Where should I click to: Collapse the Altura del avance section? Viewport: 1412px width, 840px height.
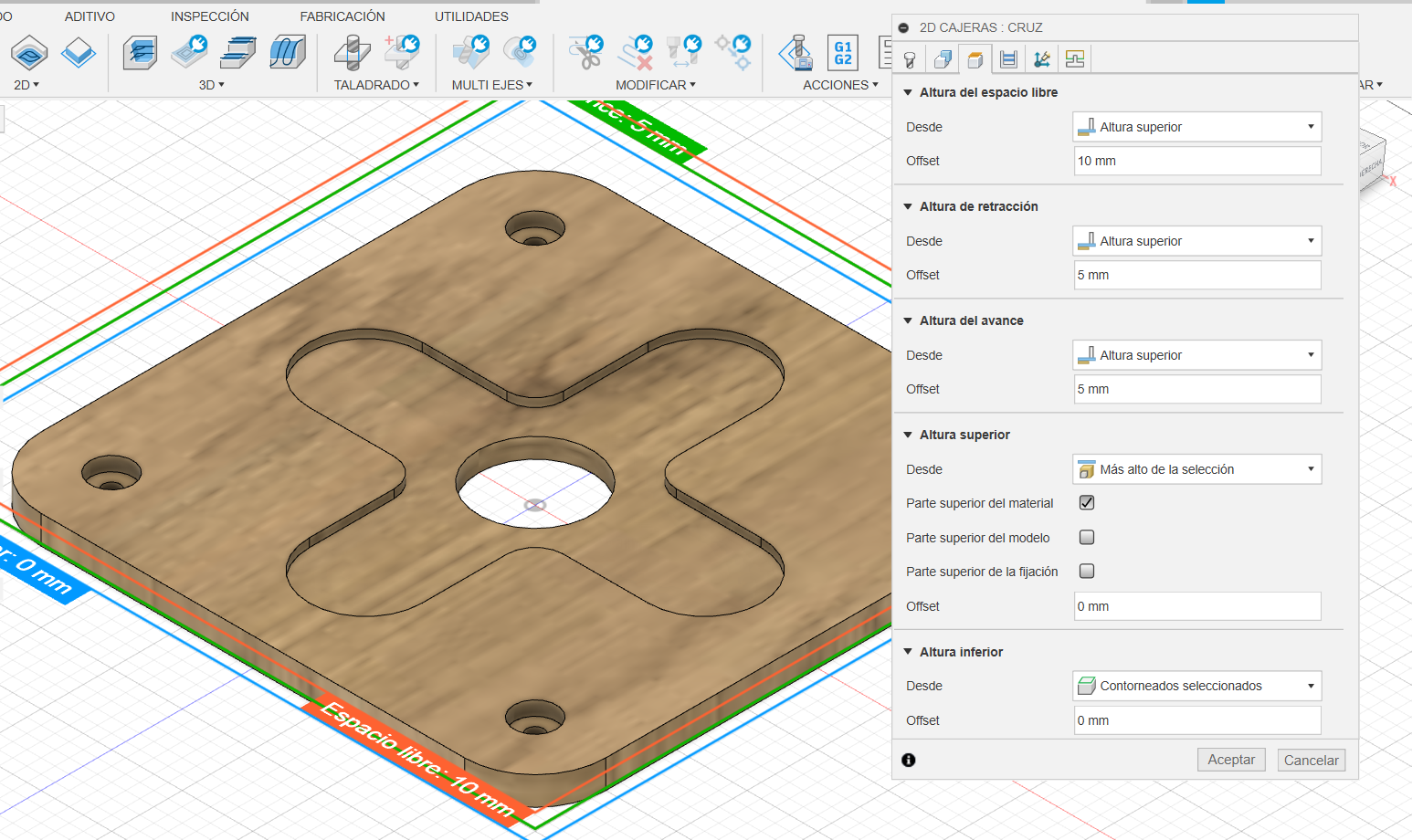click(x=908, y=320)
